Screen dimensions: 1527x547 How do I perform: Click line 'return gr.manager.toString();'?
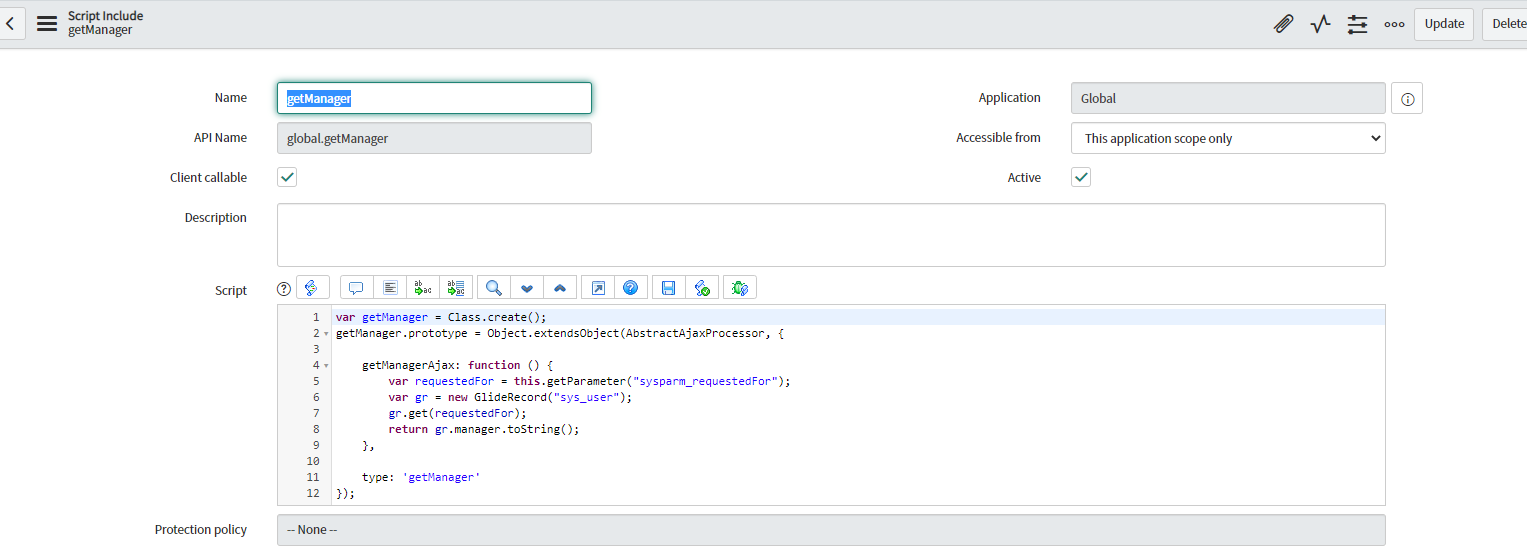click(484, 429)
